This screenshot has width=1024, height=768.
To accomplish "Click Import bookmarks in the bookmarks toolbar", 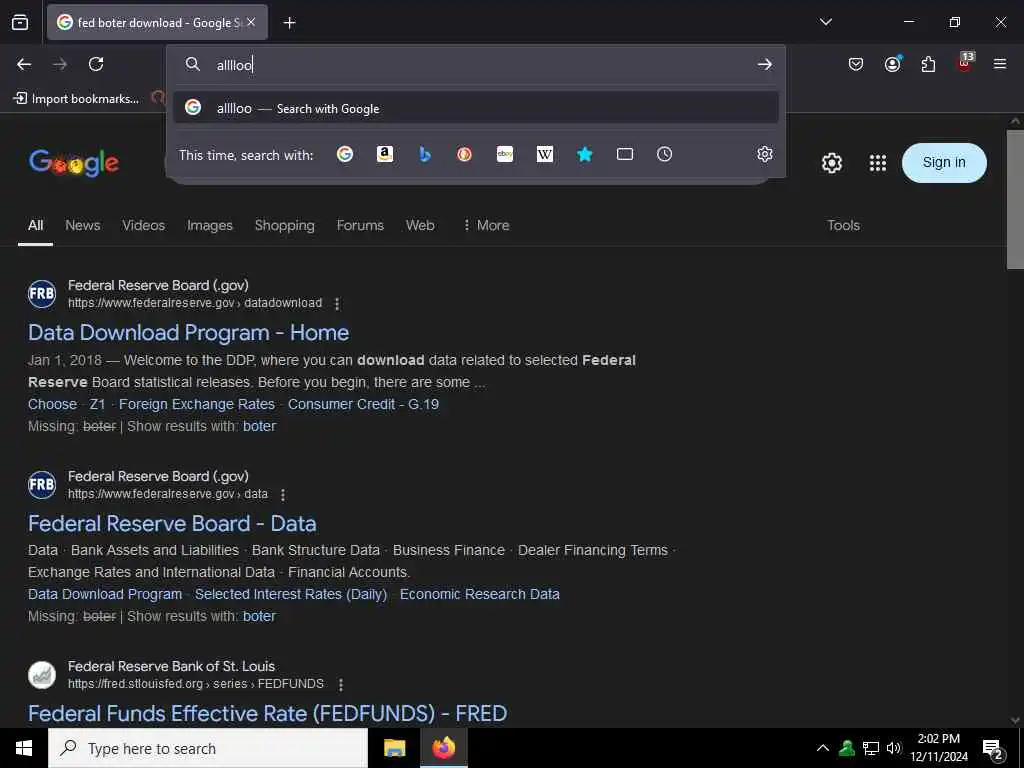I will [x=76, y=99].
